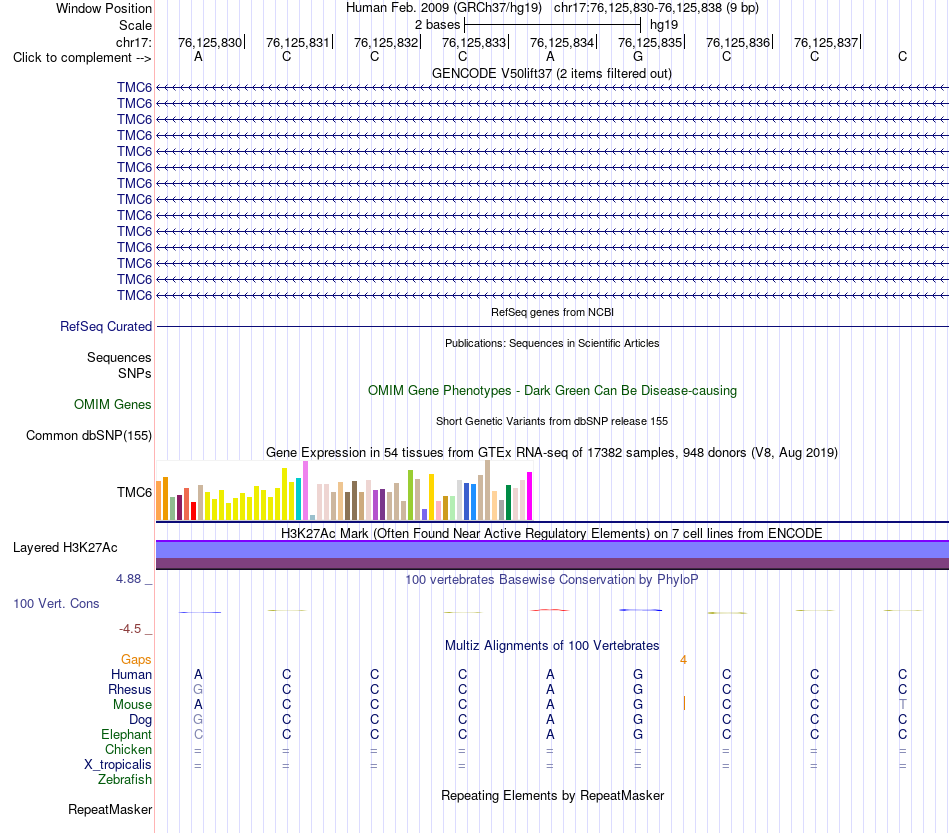Image resolution: width=950 pixels, height=833 pixels.
Task: Click 'Repeating Elements by RepeatMasker' title
Action: [x=552, y=795]
